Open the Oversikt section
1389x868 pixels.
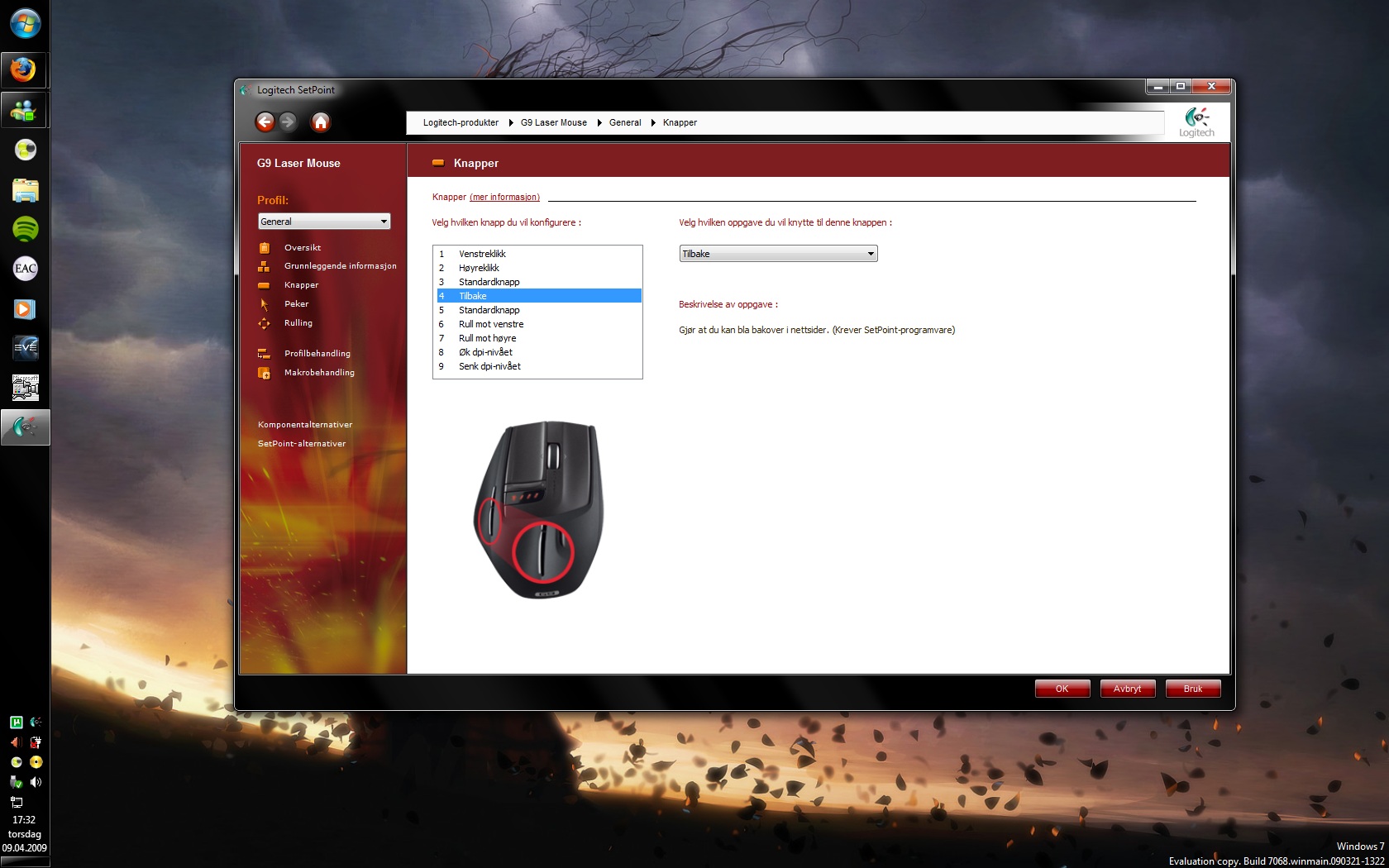(303, 248)
